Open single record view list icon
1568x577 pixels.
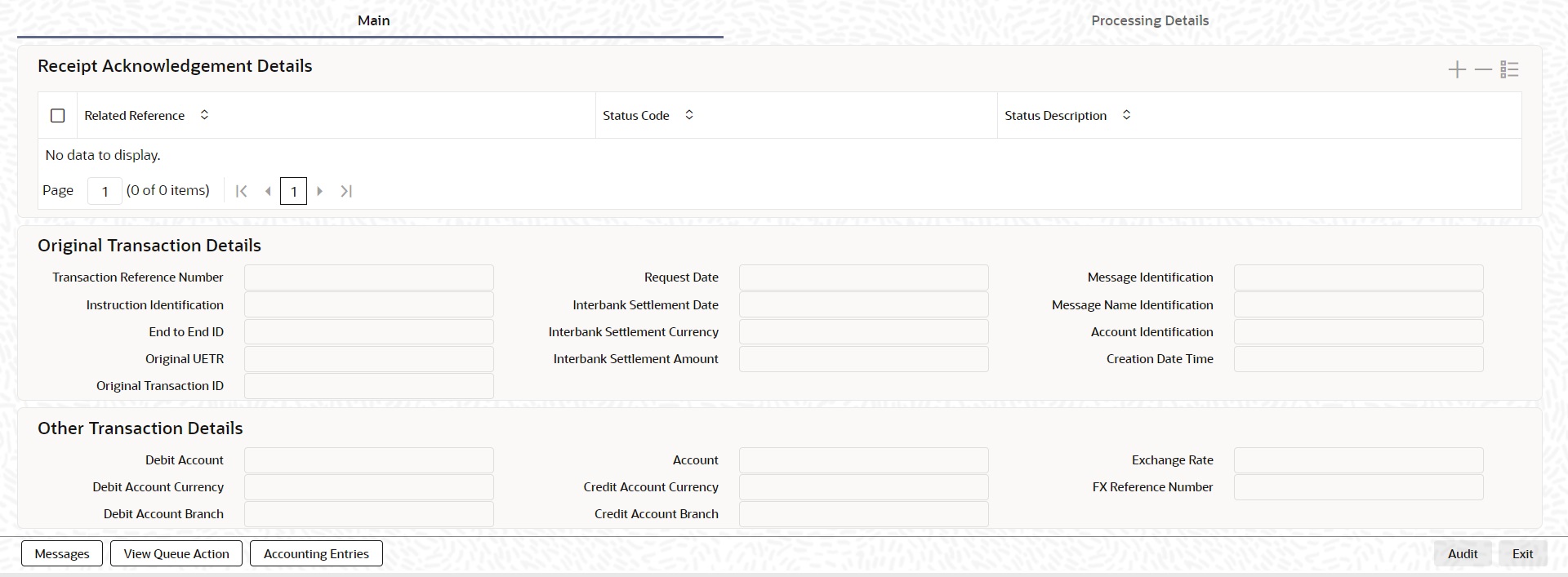point(1509,69)
